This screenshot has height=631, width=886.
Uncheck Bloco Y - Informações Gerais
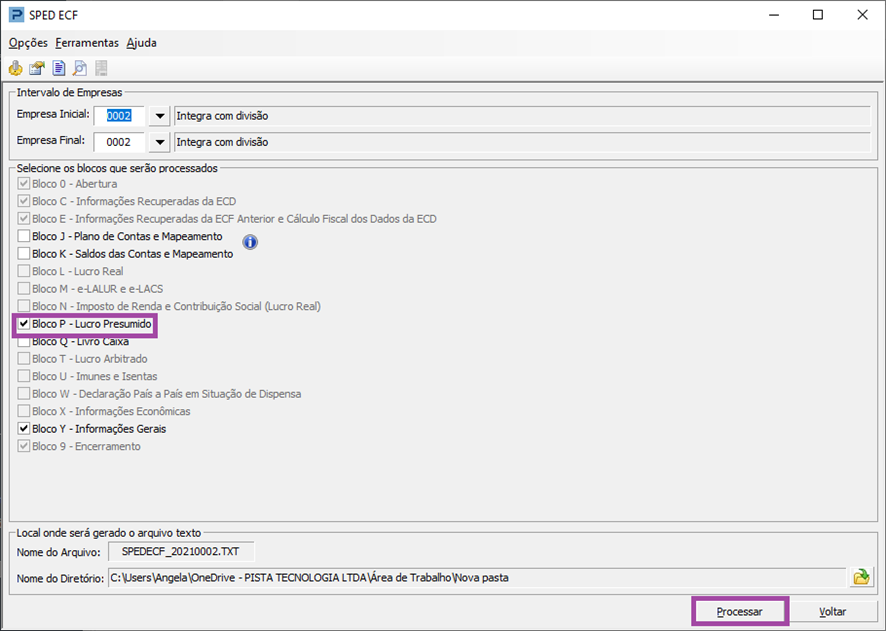click(24, 429)
